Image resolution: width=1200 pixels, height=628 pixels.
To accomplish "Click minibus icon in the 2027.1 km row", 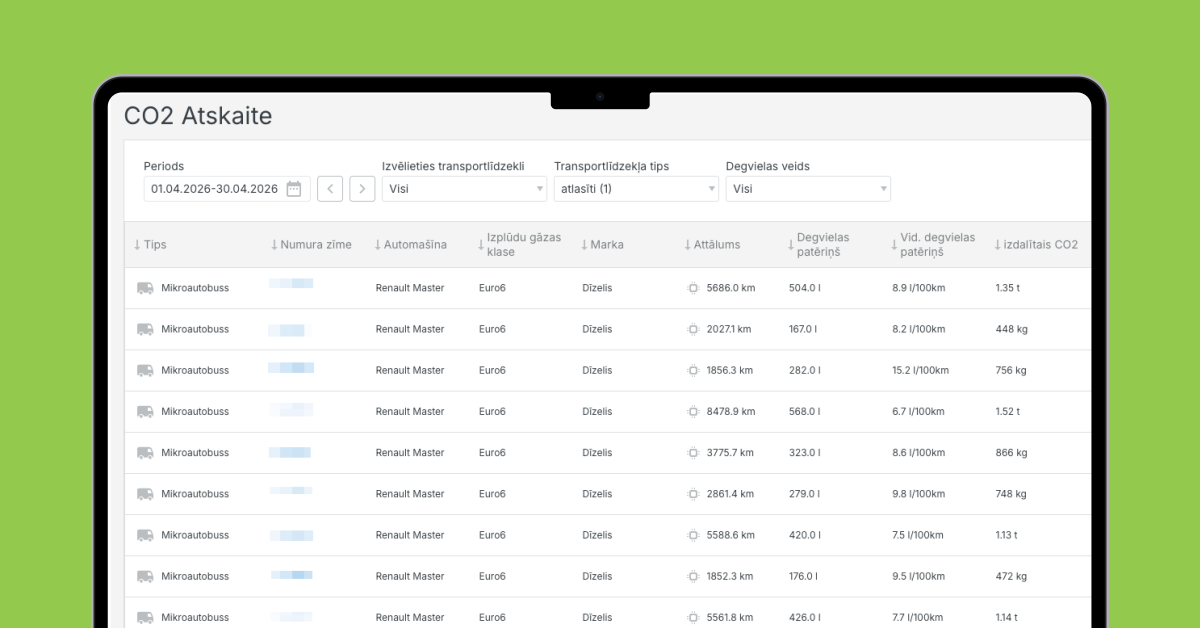I will pyautogui.click(x=145, y=329).
